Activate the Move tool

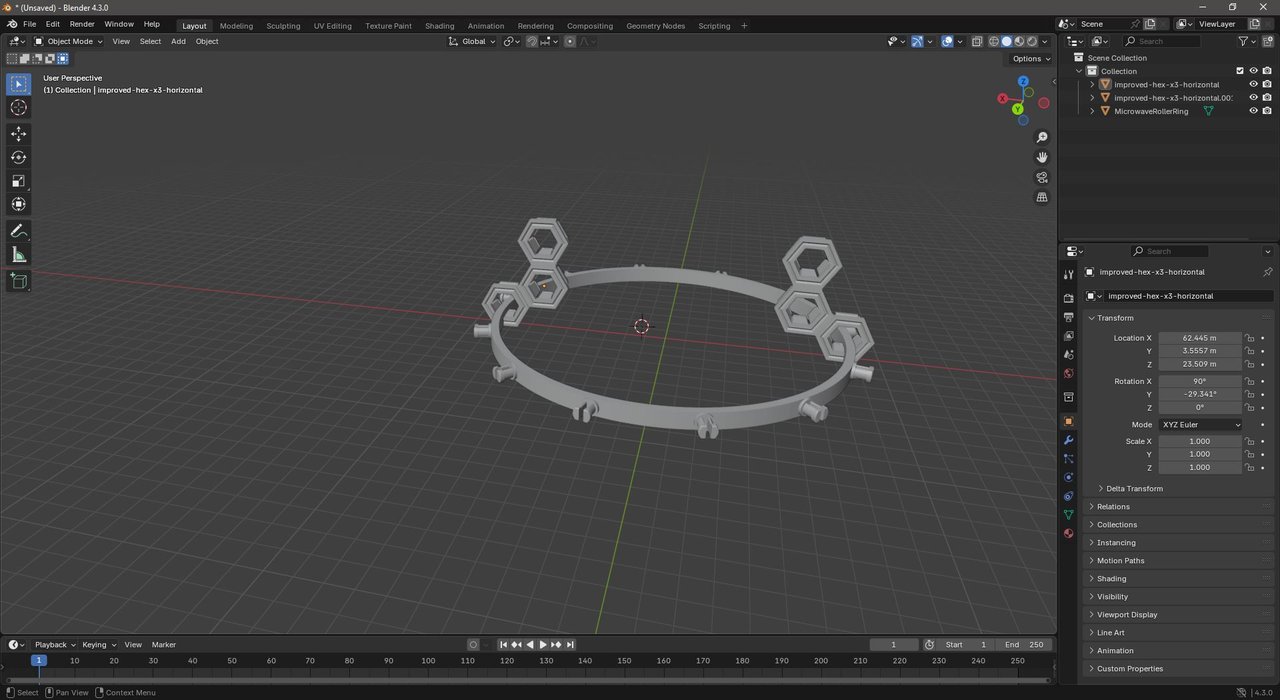click(x=18, y=134)
